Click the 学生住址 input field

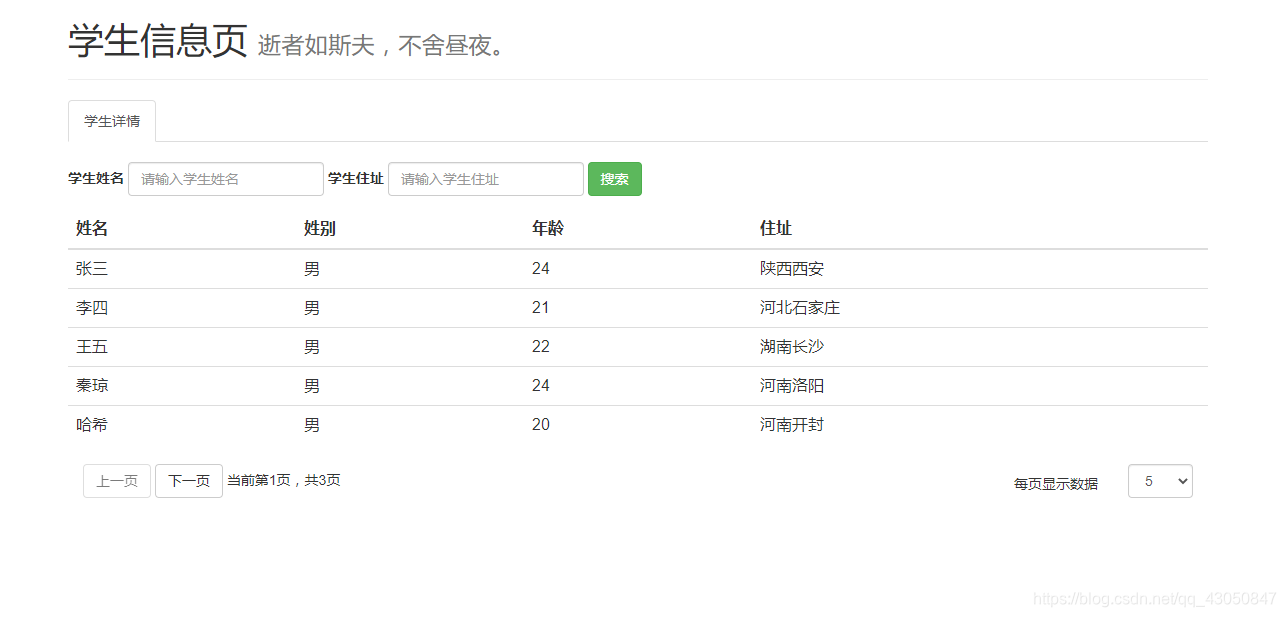pos(486,179)
